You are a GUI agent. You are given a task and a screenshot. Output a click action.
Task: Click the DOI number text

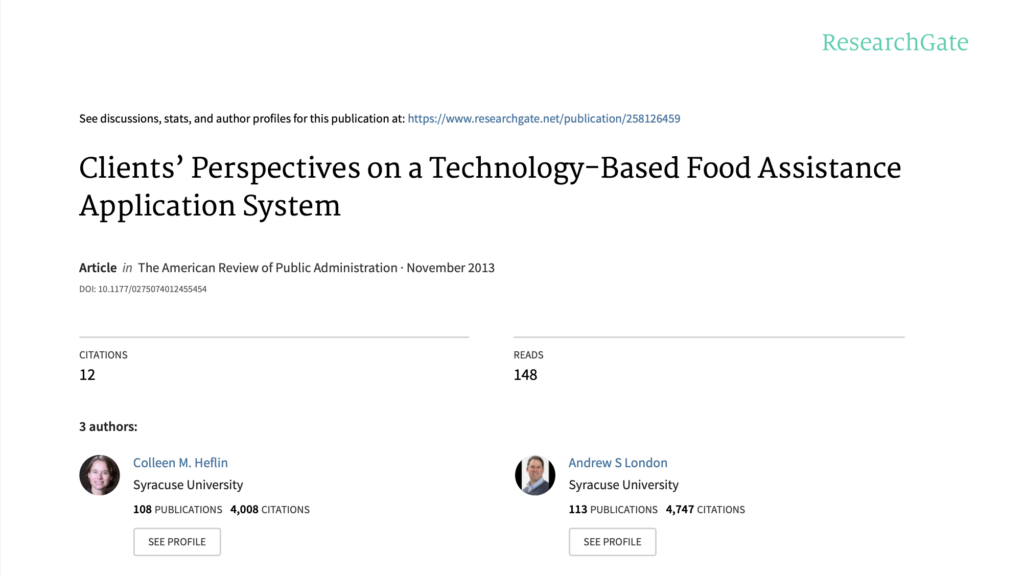(143, 289)
